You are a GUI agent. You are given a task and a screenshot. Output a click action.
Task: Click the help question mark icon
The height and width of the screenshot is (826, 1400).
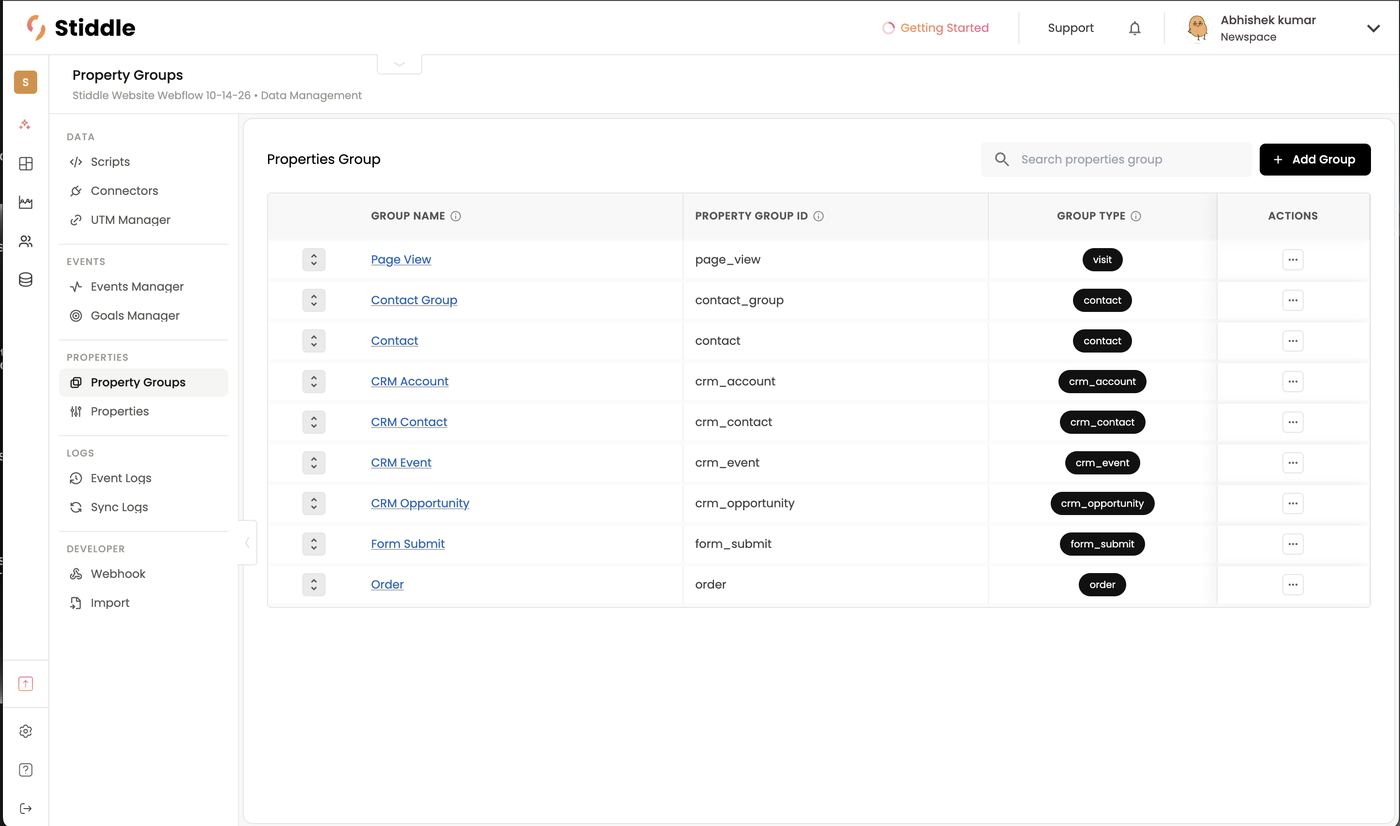pyautogui.click(x=26, y=770)
